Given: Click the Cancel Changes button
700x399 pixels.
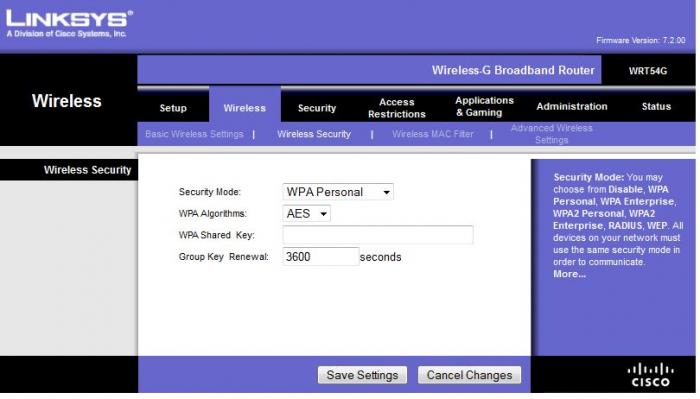Looking at the screenshot, I should coord(469,375).
